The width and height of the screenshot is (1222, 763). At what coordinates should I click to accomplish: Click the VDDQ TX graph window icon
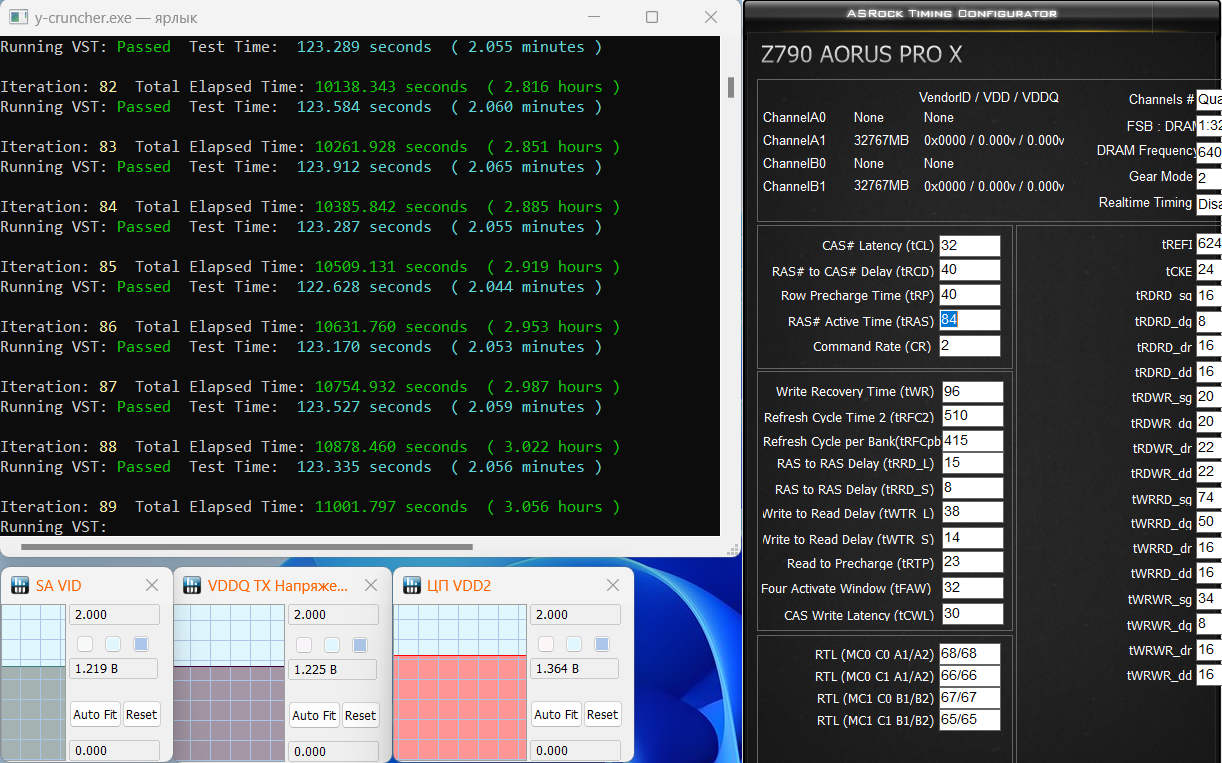click(192, 586)
